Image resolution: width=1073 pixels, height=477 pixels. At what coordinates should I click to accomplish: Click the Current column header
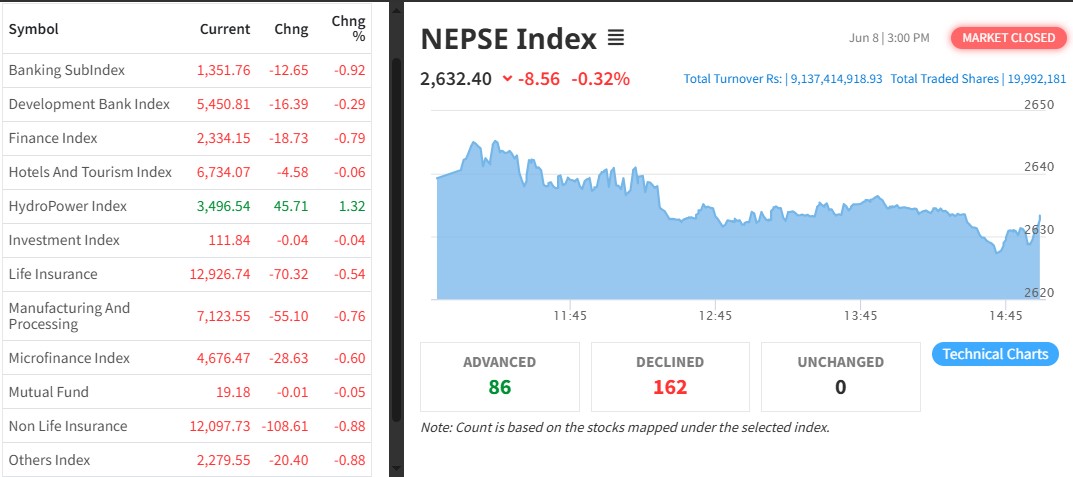pyautogui.click(x=225, y=29)
